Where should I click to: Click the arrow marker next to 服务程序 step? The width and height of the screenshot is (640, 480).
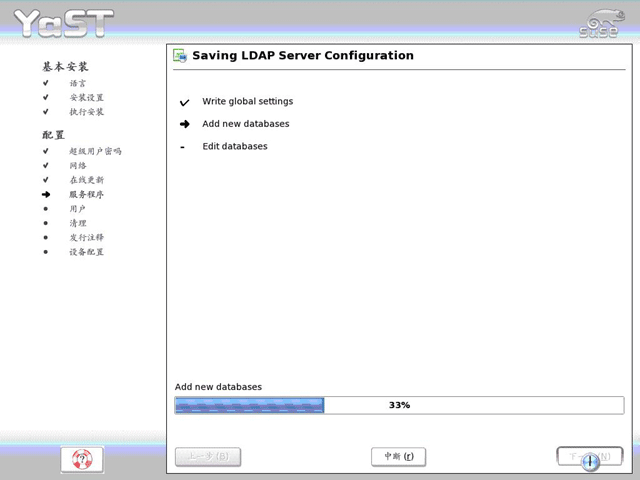click(46, 195)
